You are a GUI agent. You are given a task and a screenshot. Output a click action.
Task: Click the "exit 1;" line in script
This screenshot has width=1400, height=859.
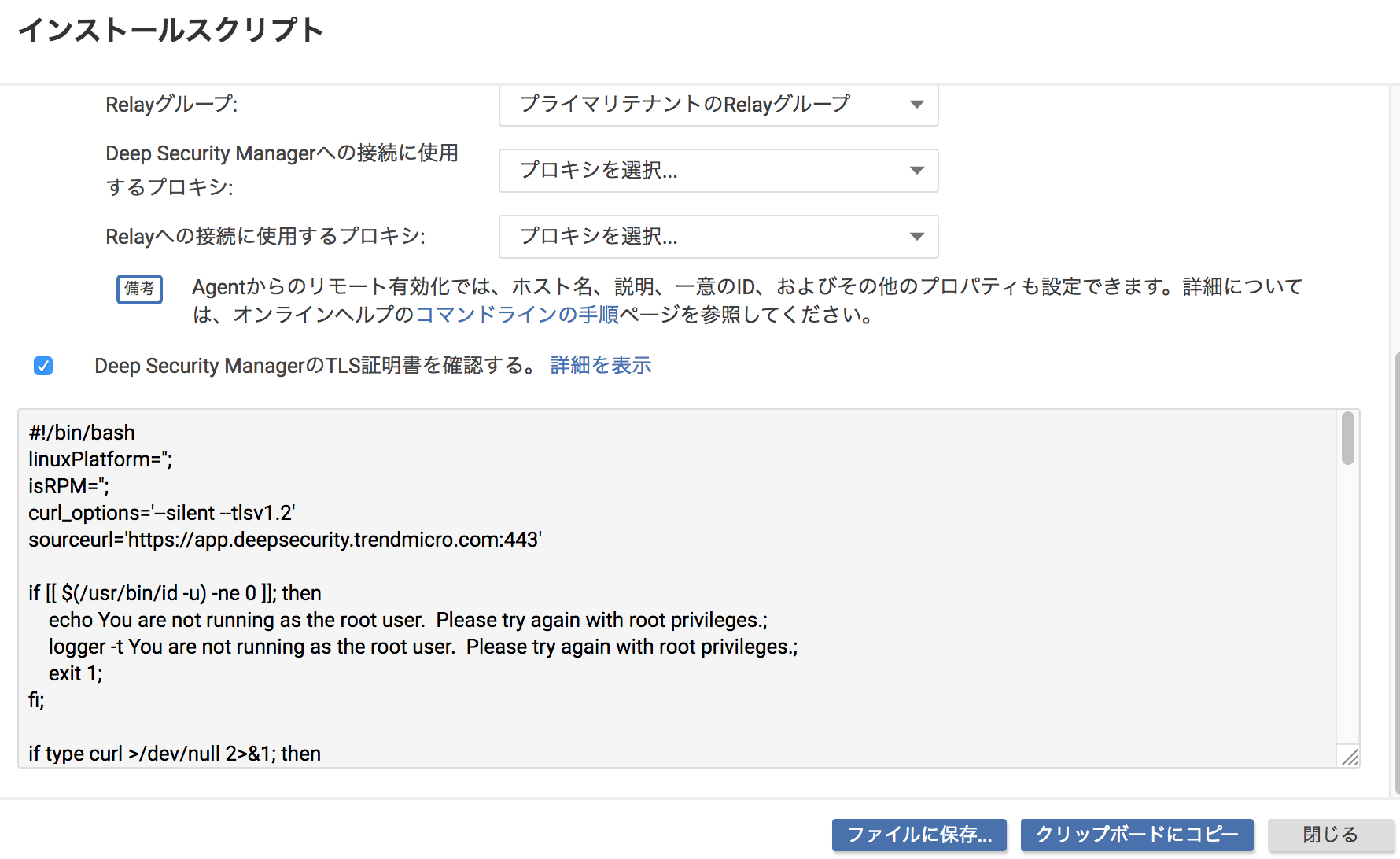(x=76, y=673)
